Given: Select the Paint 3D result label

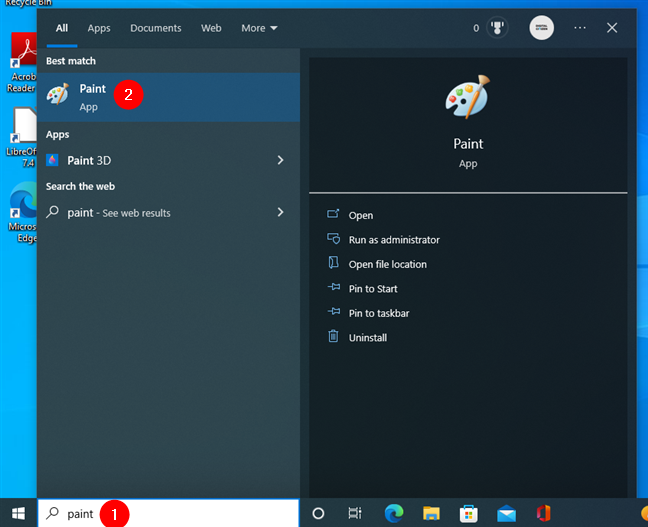Looking at the screenshot, I should 89,160.
